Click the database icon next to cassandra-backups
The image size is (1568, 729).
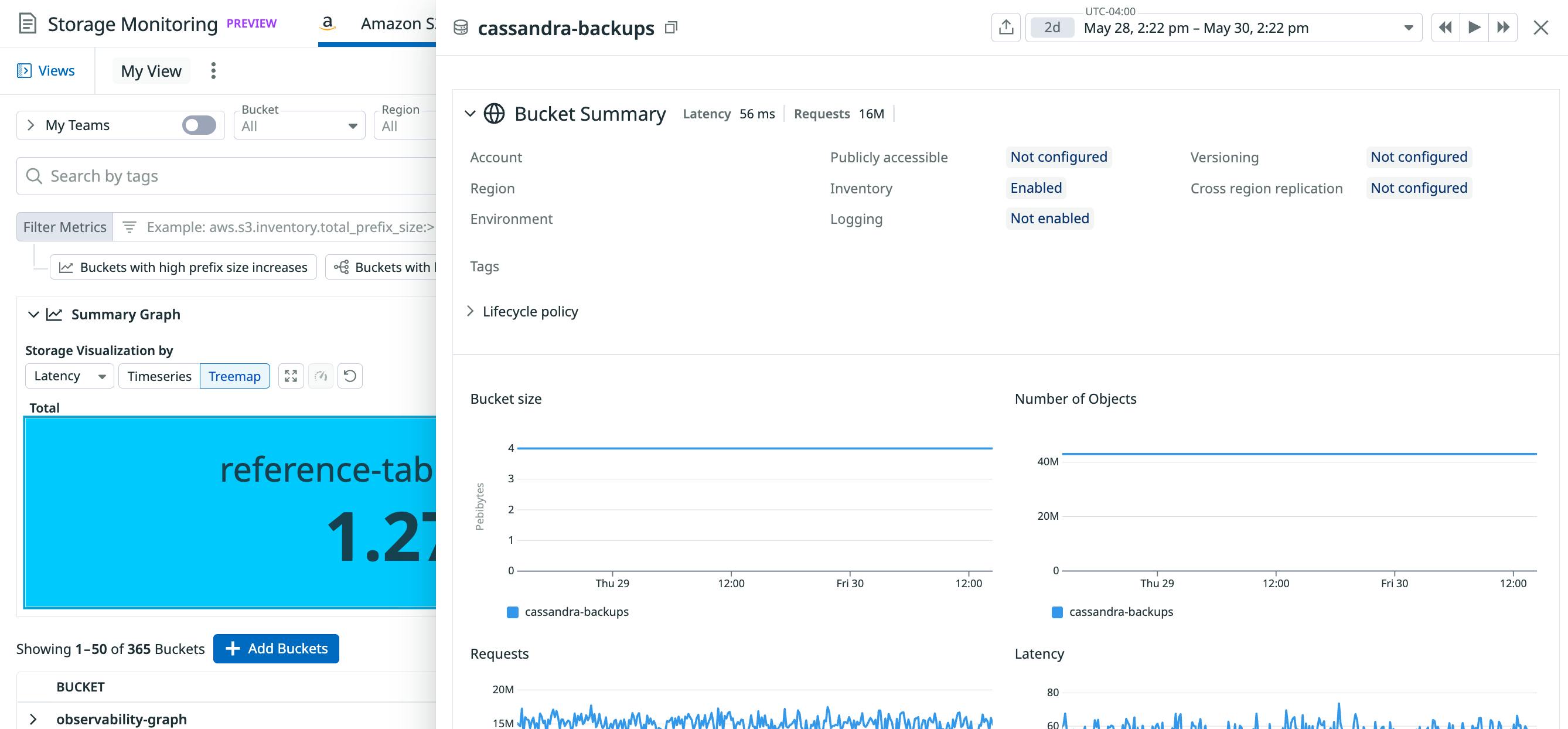click(460, 28)
